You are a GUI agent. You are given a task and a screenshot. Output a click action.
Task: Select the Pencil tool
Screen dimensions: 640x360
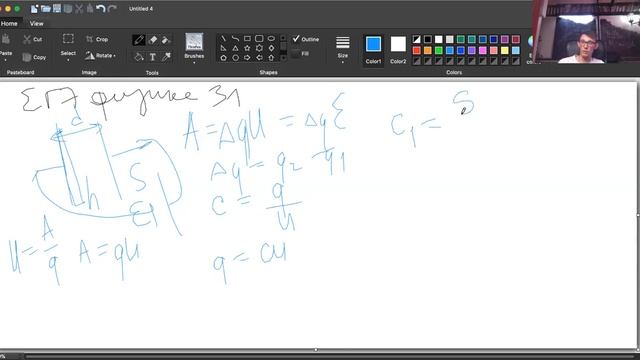(139, 40)
